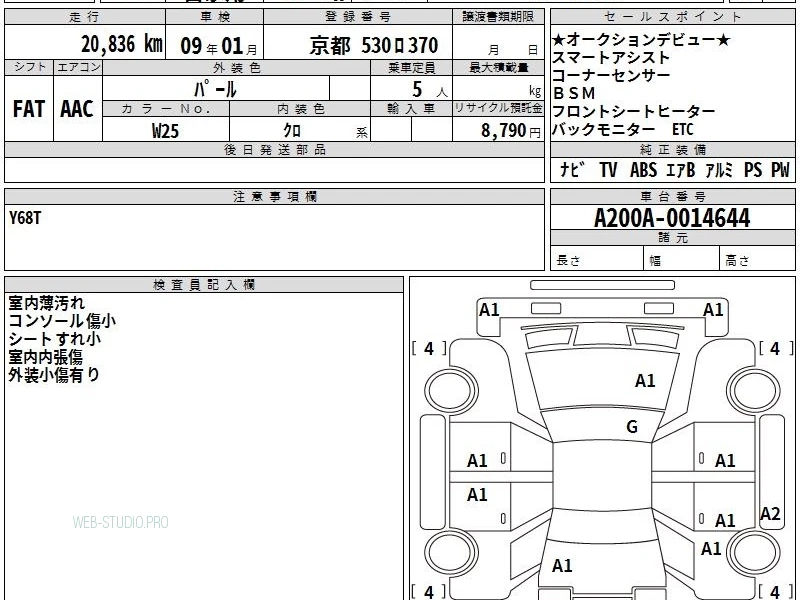Select the セールスポイント header

coord(672,17)
